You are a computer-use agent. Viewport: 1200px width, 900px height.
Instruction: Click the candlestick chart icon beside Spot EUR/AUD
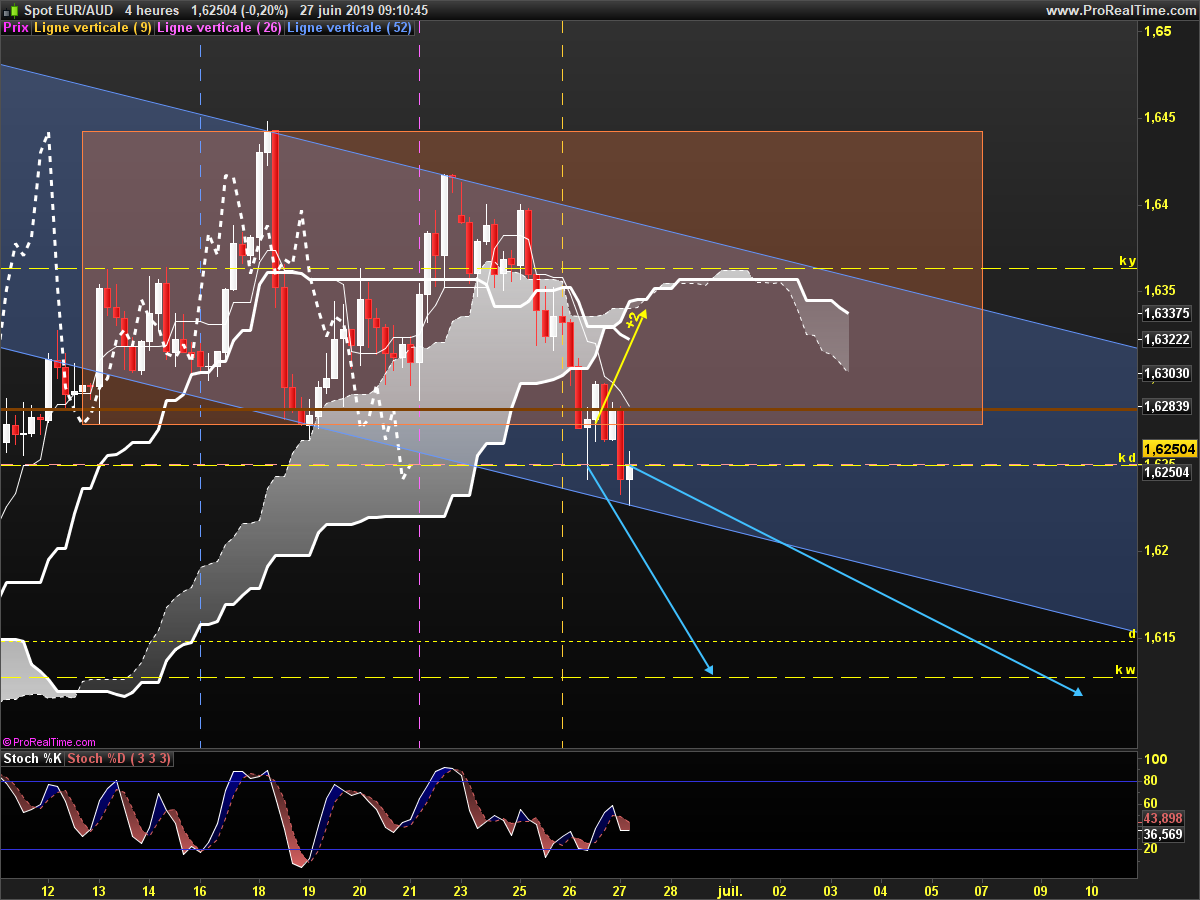point(8,10)
